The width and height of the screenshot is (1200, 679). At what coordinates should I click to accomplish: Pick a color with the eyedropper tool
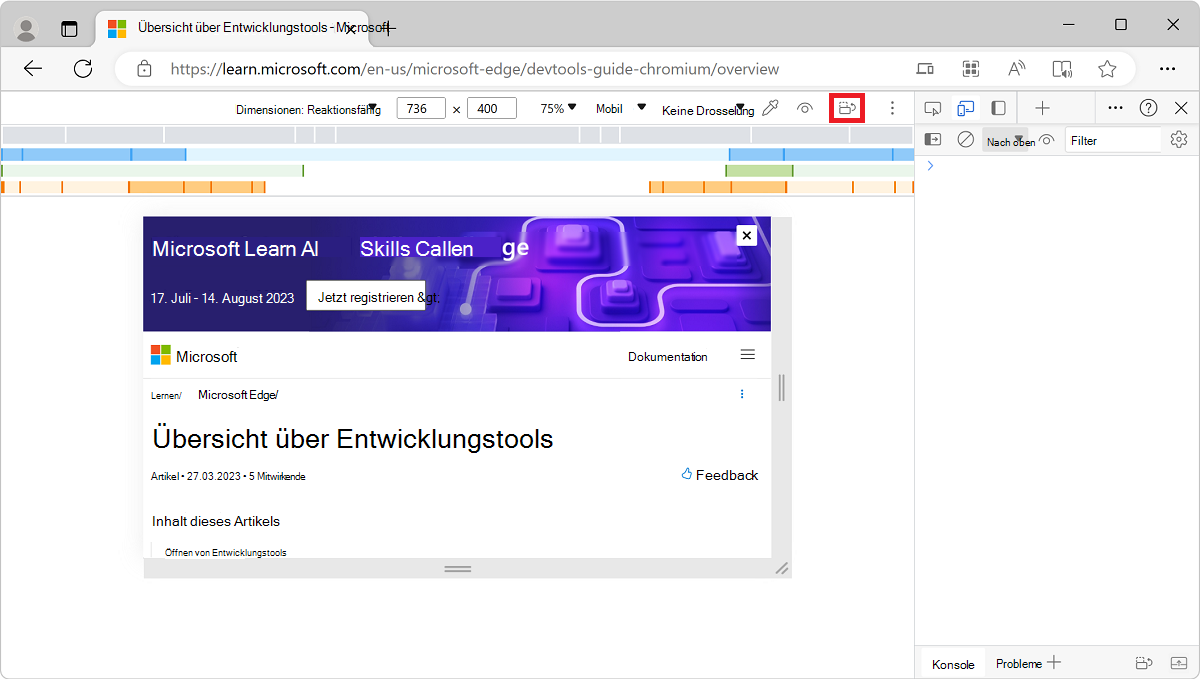[x=770, y=107]
